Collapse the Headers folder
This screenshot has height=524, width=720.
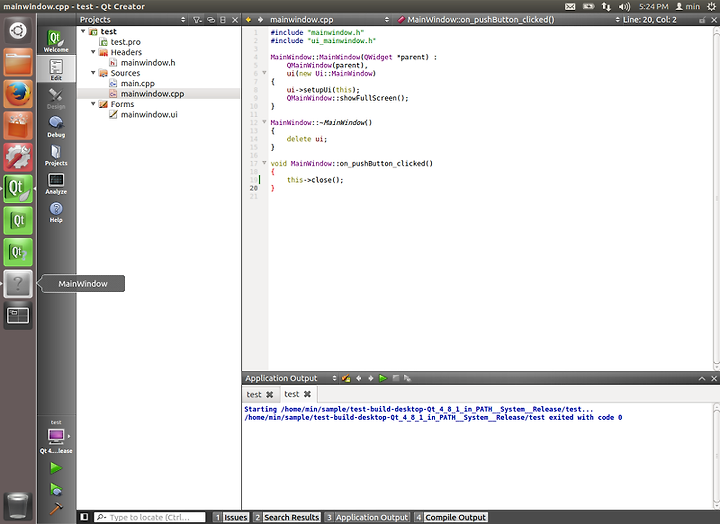[93, 52]
